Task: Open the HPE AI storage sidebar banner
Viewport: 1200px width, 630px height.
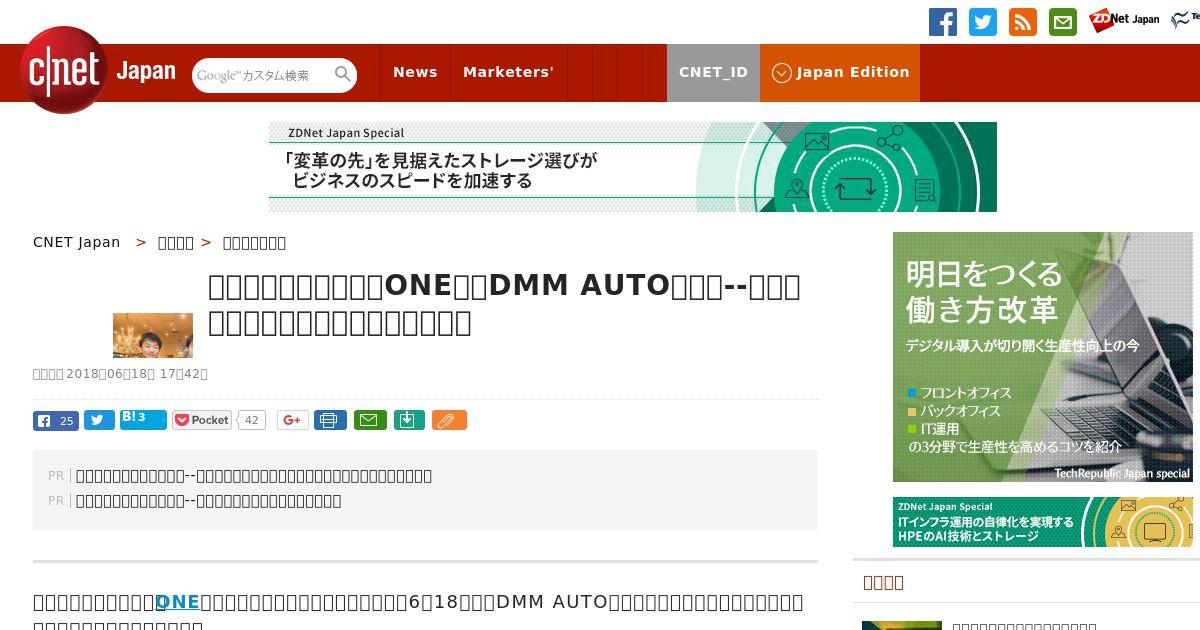Action: 1043,522
